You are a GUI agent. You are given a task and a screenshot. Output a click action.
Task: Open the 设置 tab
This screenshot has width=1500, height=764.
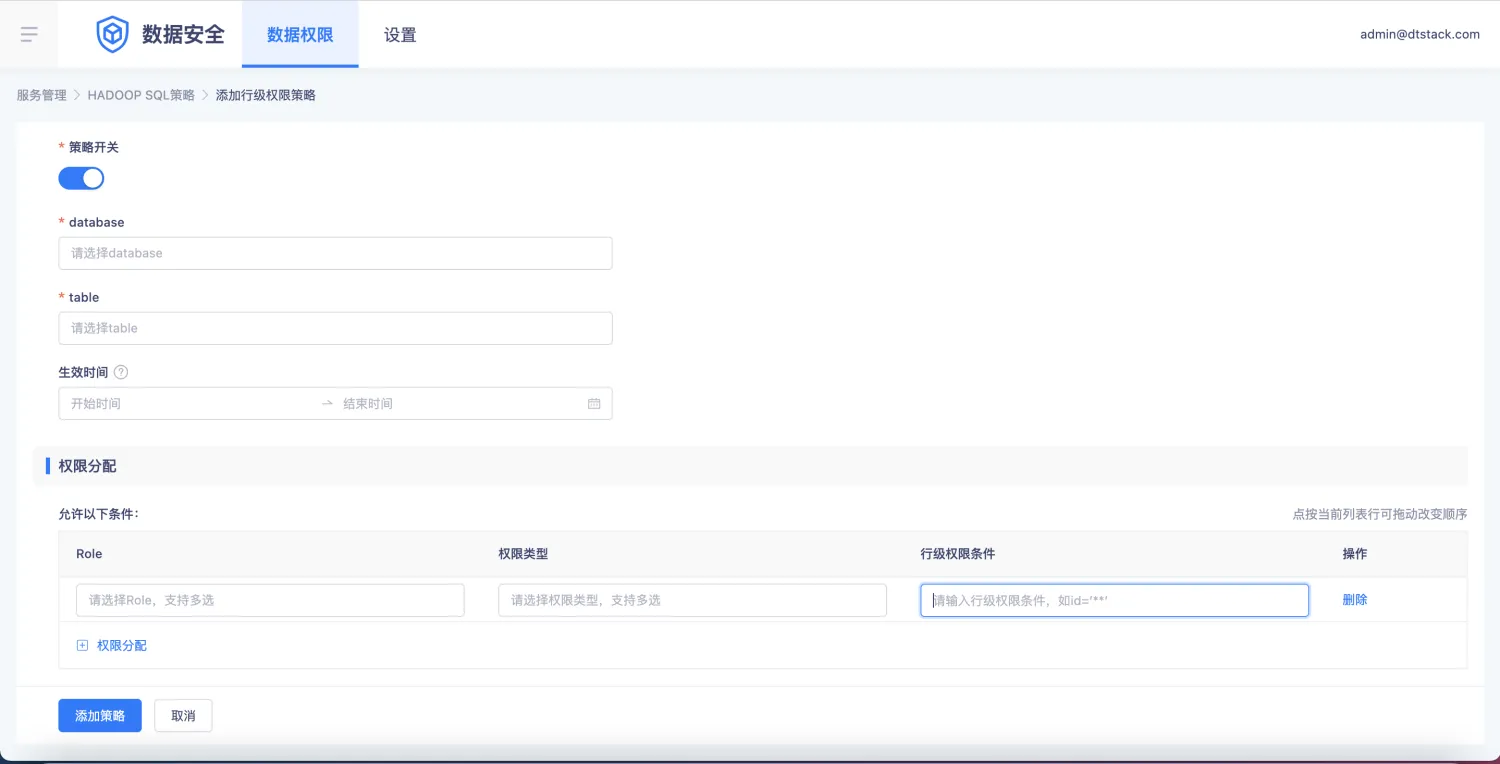click(400, 35)
